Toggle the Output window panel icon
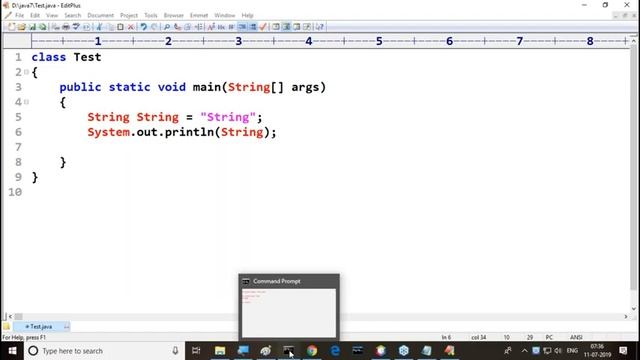 tap(296, 27)
